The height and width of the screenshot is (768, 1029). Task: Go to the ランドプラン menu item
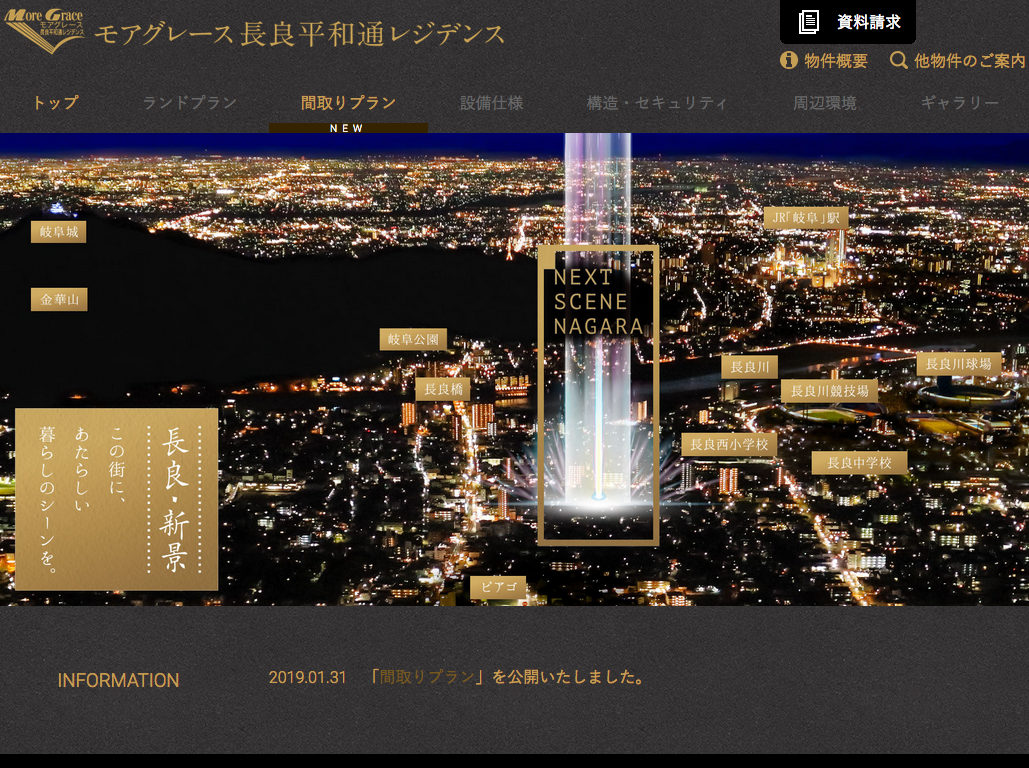(190, 103)
